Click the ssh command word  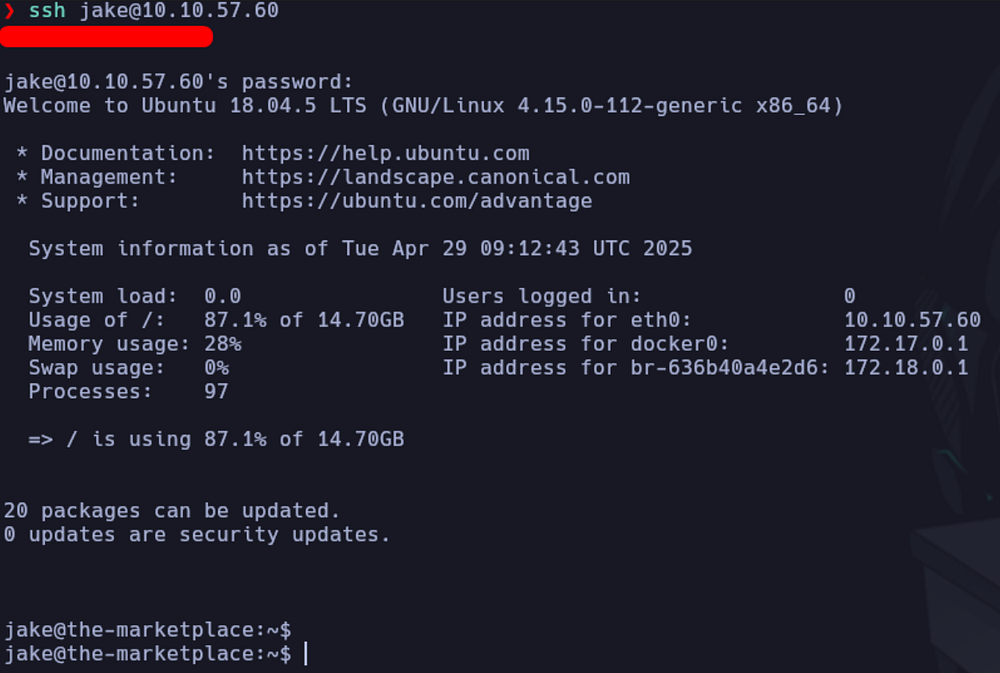[x=47, y=10]
